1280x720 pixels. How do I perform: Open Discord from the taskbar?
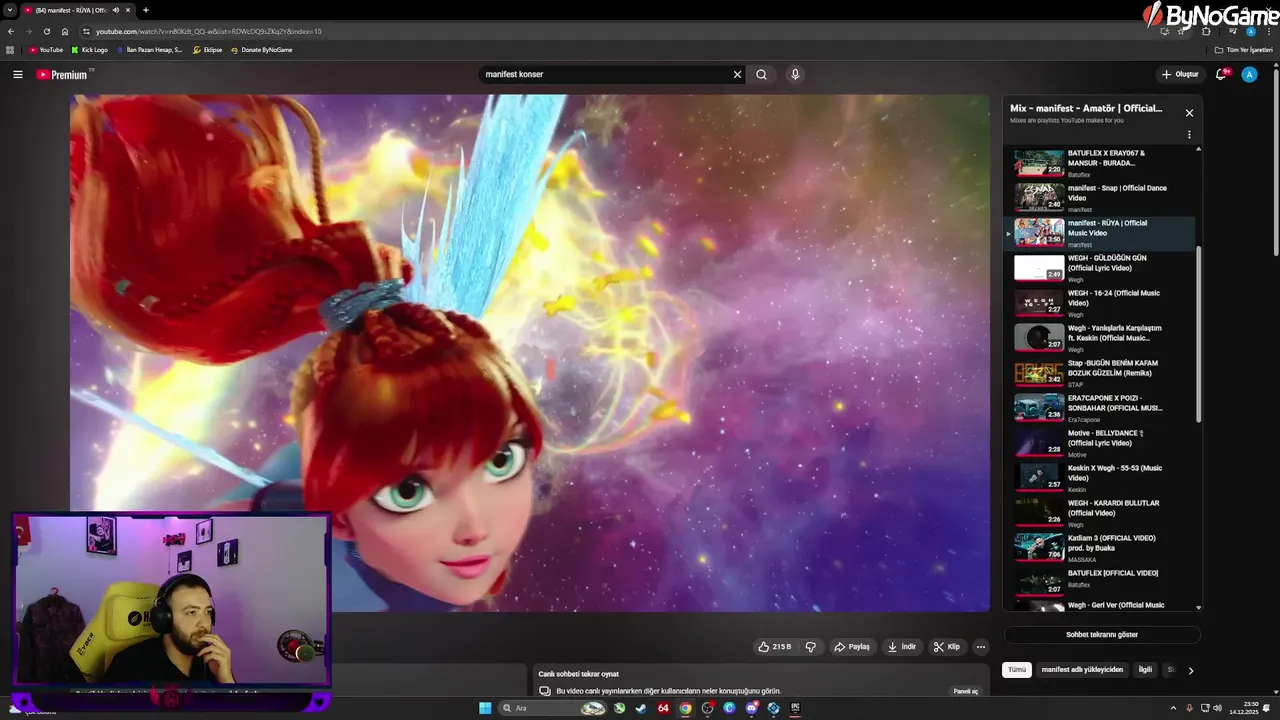click(x=751, y=708)
